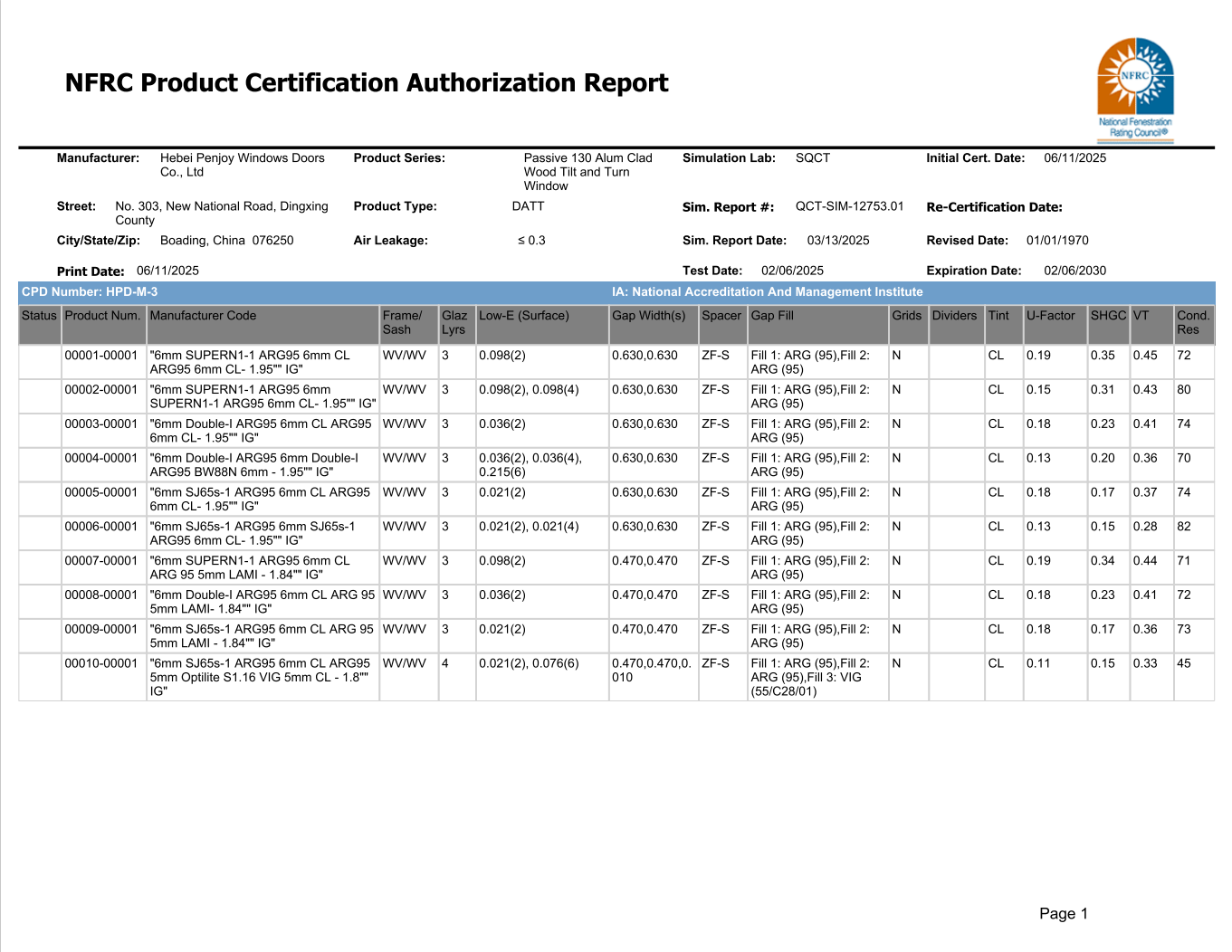Viewport: 1232px width, 952px height.
Task: Click manufacturer name 'Hebei Penjoy Windows Doors Co., Ltd'
Action: [243, 165]
